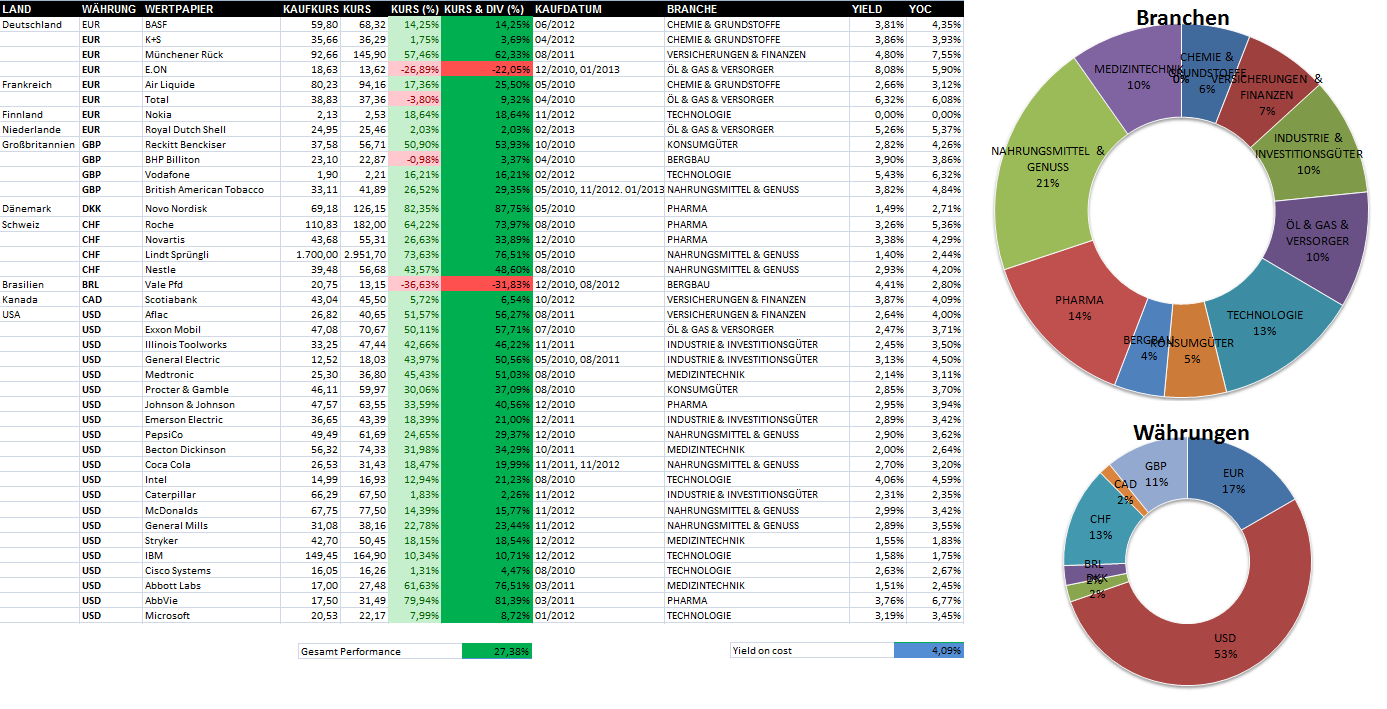Screen dimensions: 1387x709
Task: Click the BASF security cell
Action: 210,24
